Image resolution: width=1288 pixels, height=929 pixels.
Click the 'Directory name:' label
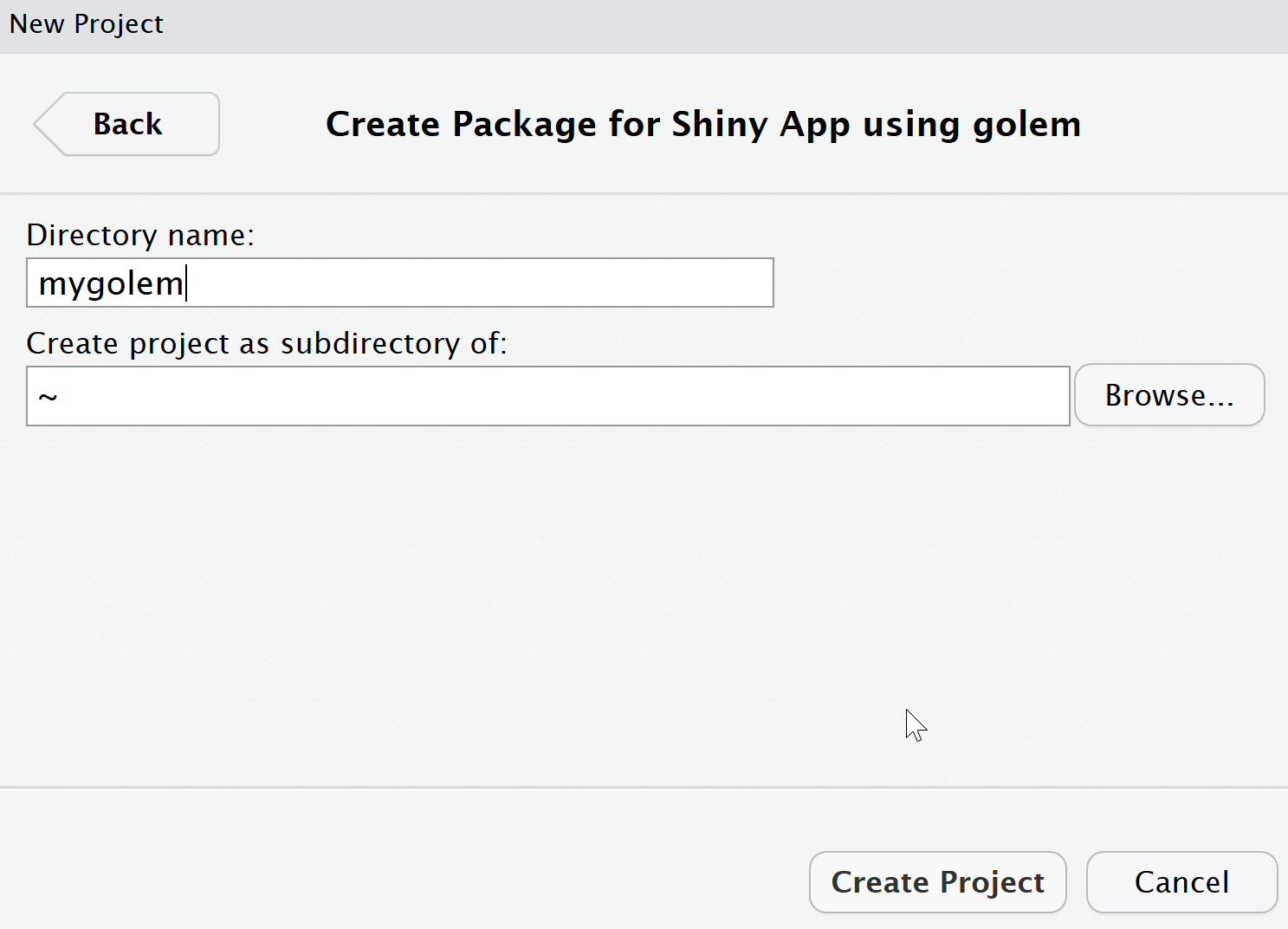point(140,235)
